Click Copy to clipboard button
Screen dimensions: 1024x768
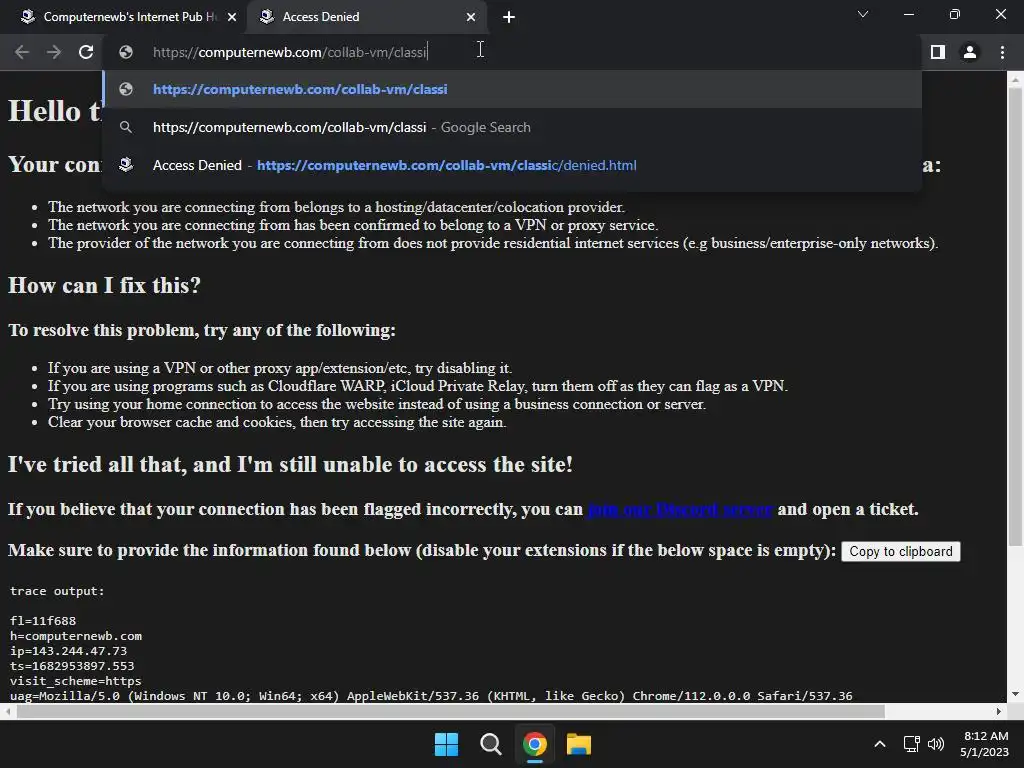click(x=901, y=551)
